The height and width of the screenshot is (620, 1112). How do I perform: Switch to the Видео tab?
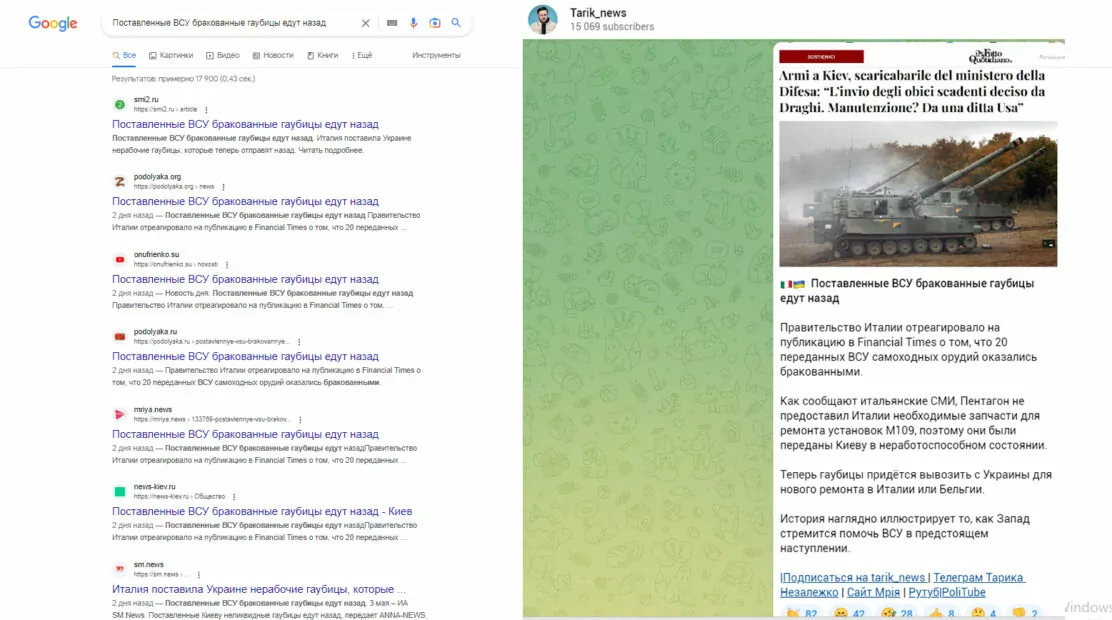[x=223, y=55]
